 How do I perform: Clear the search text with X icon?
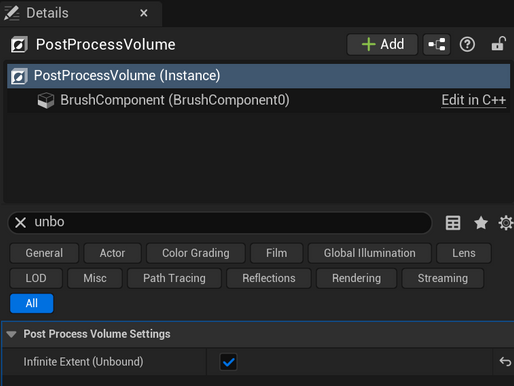point(20,222)
